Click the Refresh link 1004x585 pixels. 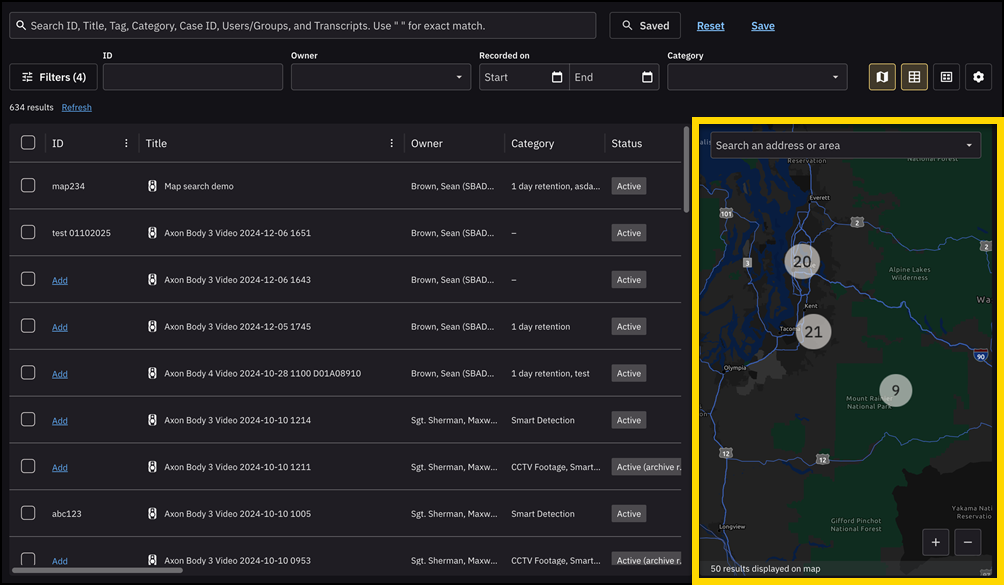76,107
